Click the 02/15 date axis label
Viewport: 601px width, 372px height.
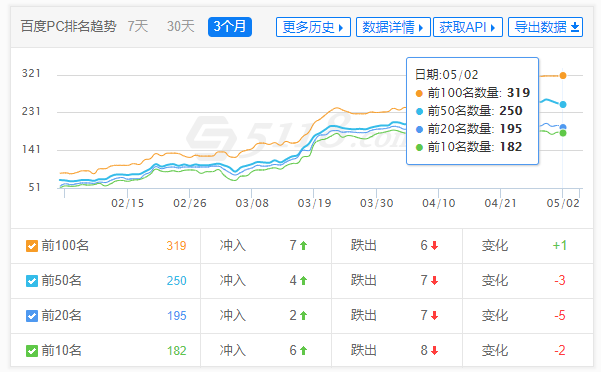[127, 203]
